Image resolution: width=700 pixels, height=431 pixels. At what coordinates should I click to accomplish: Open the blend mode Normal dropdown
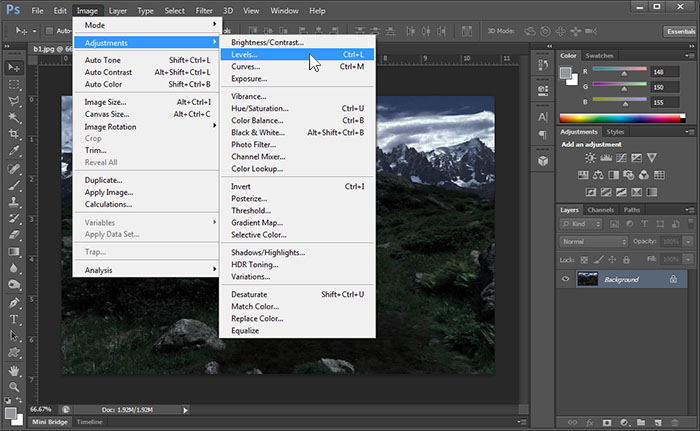589,242
